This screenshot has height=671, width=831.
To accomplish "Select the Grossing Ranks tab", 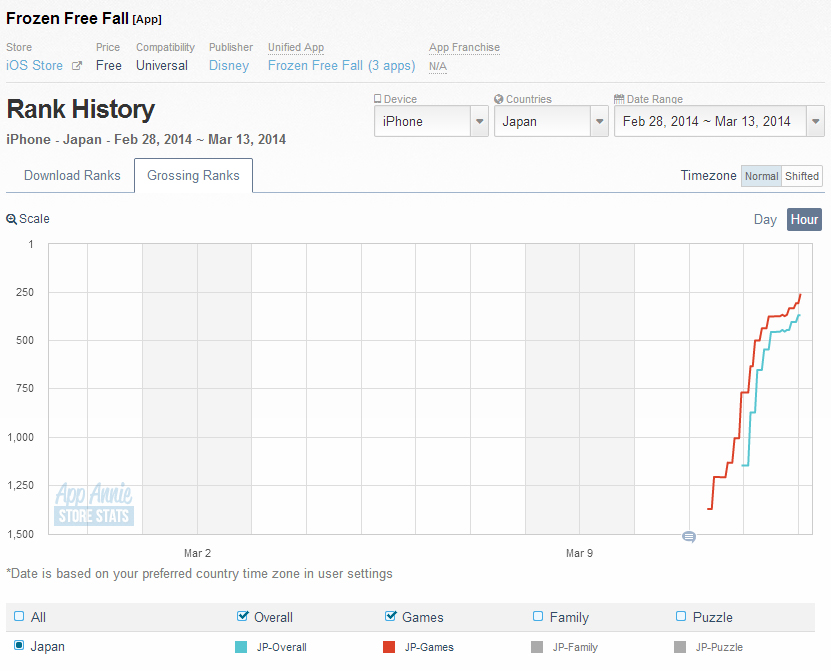I will (x=193, y=175).
